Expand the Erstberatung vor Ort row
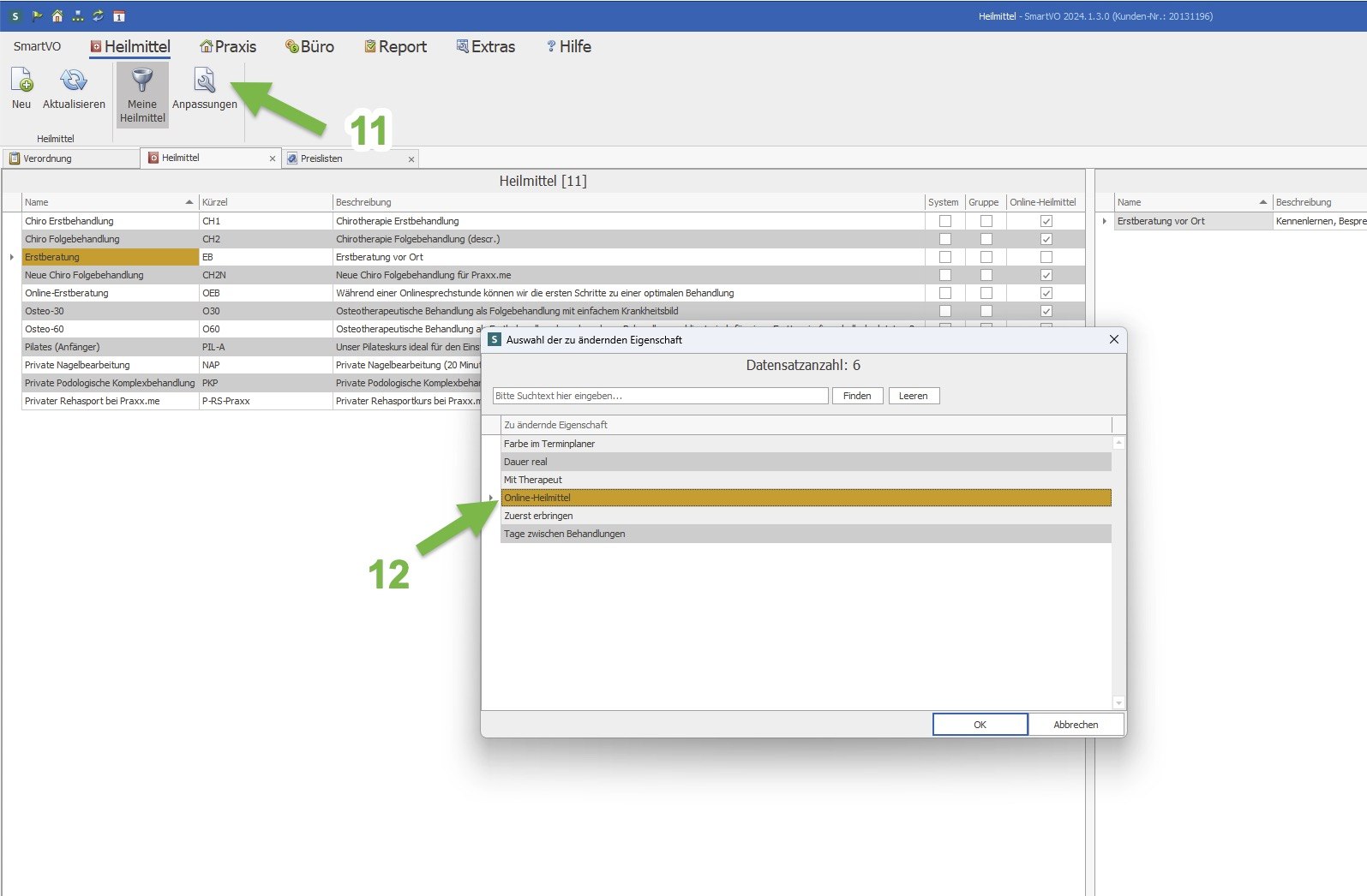1367x896 pixels. [x=1105, y=221]
